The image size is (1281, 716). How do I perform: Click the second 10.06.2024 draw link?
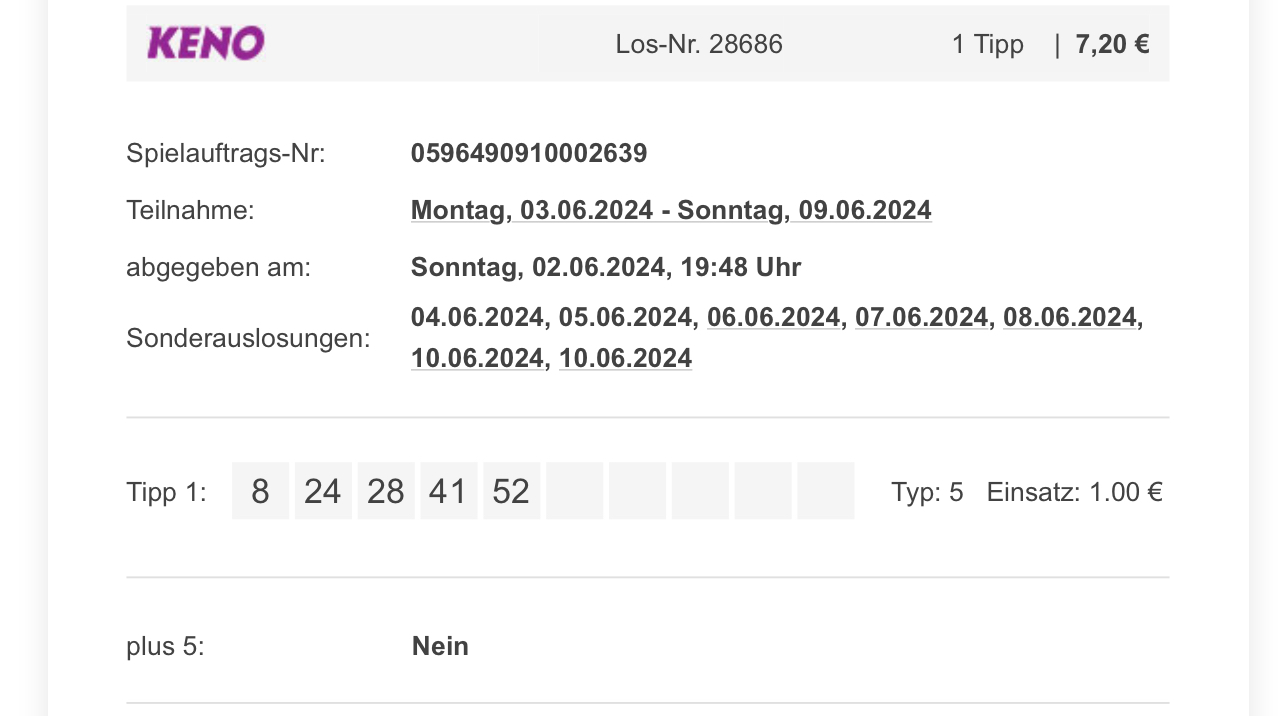625,358
